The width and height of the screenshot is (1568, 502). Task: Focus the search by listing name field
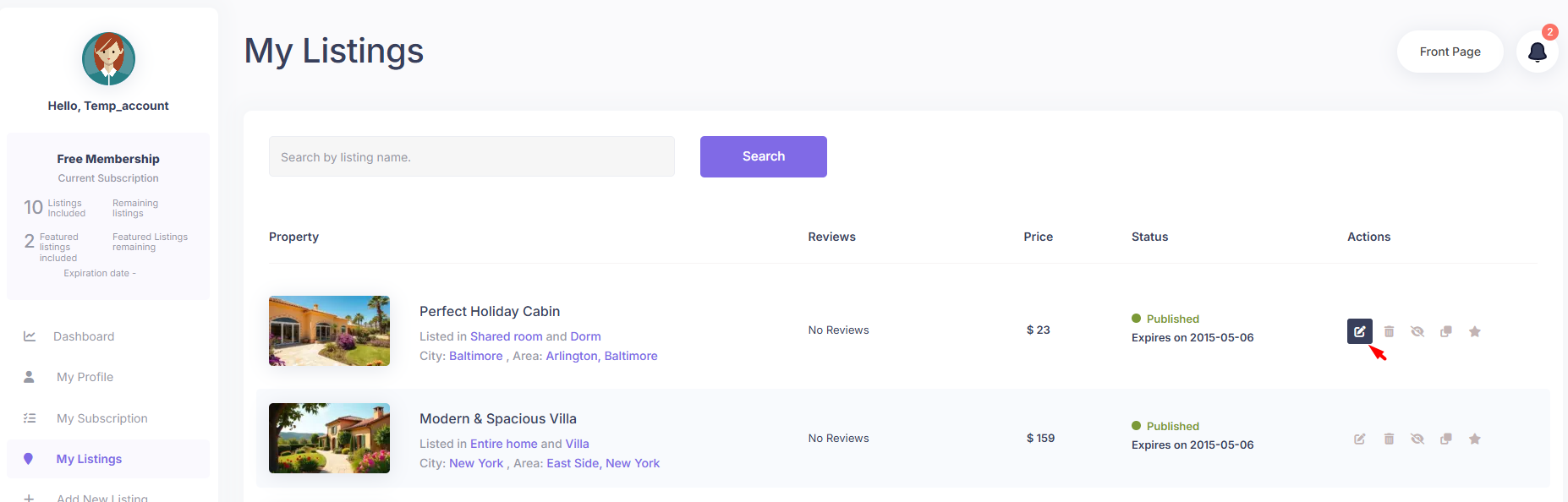coord(471,157)
